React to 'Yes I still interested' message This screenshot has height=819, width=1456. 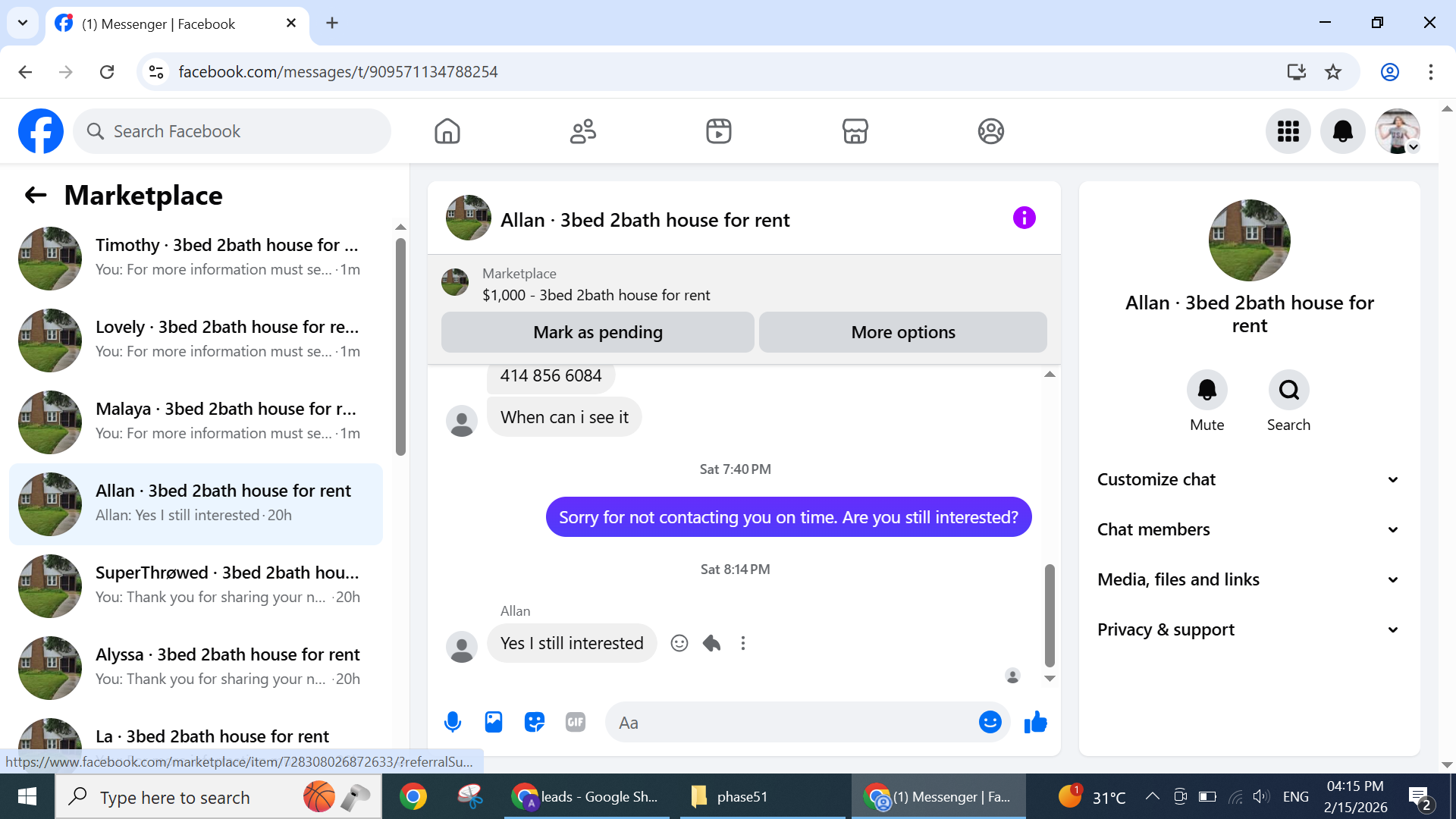tap(679, 643)
